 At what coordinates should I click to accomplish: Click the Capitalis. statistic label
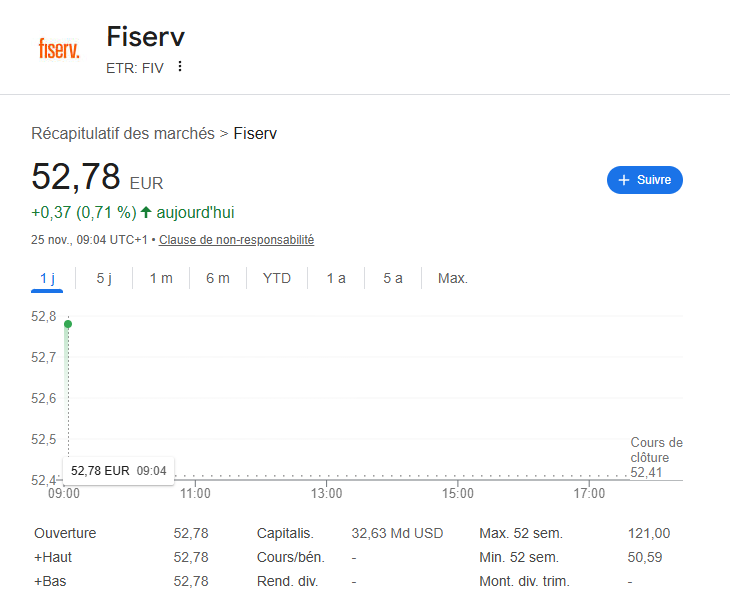click(285, 533)
